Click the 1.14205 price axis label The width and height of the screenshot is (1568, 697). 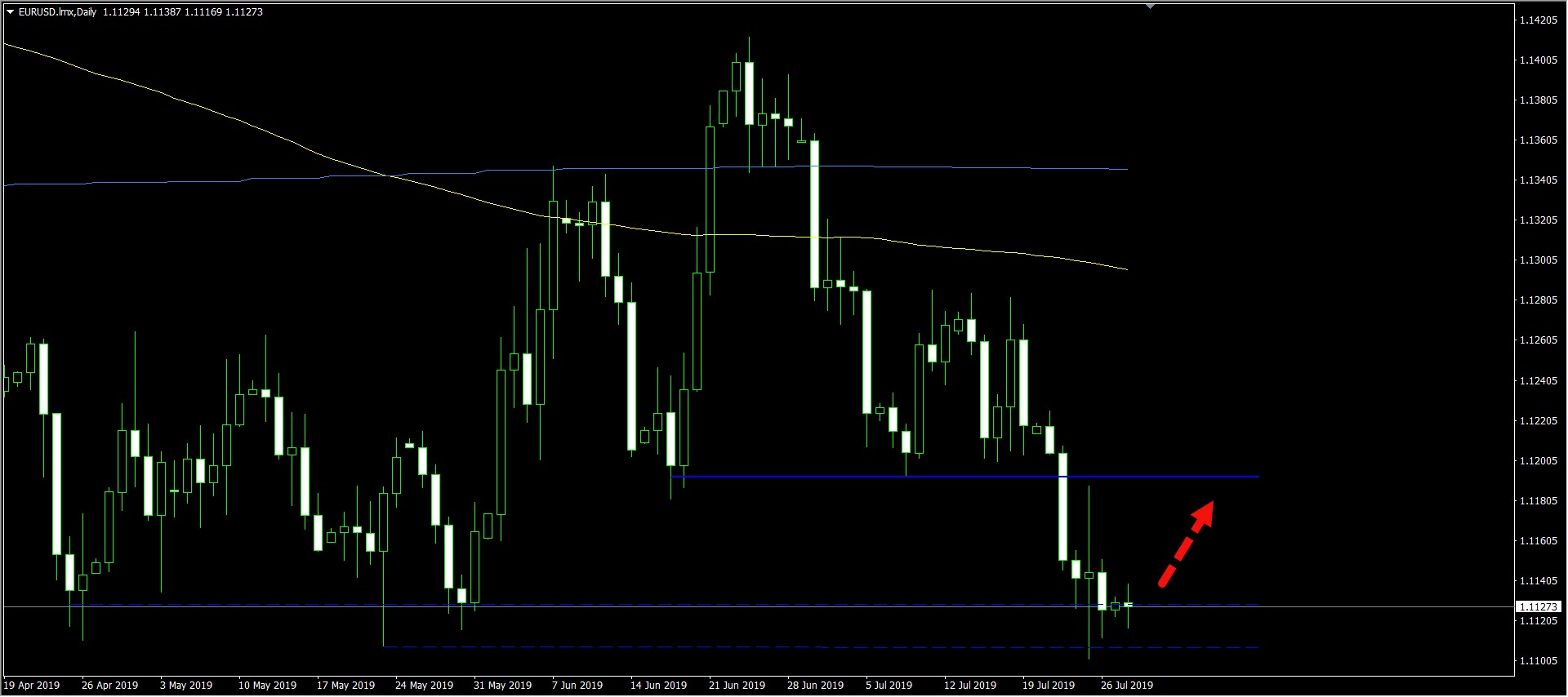pyautogui.click(x=1538, y=20)
